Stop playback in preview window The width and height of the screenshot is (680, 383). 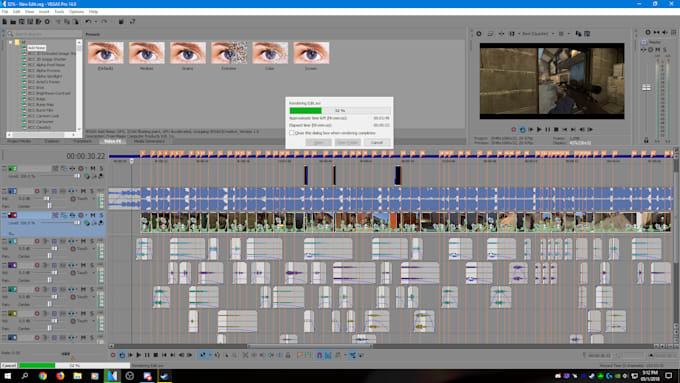click(556, 129)
